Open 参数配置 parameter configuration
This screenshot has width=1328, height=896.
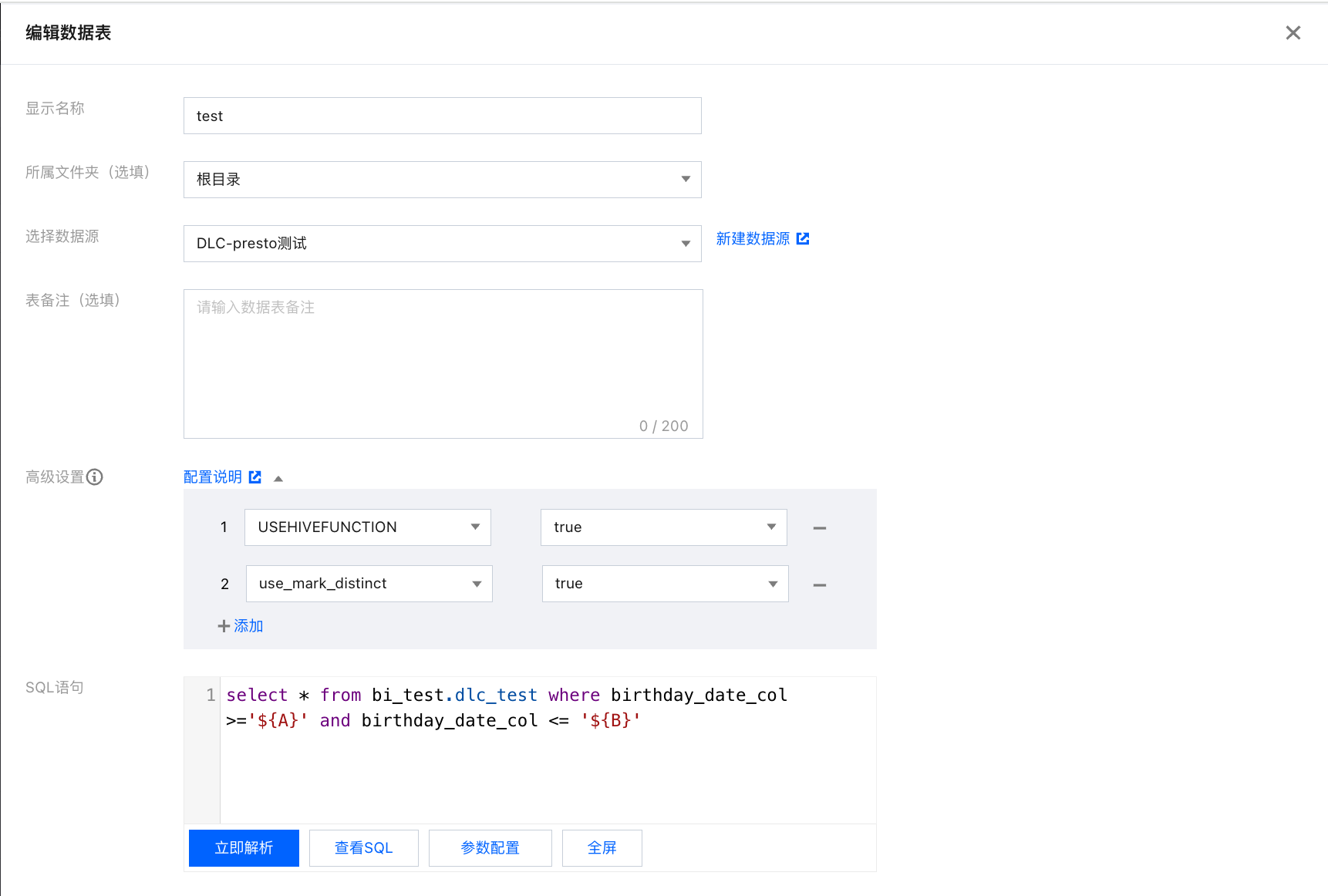490,848
